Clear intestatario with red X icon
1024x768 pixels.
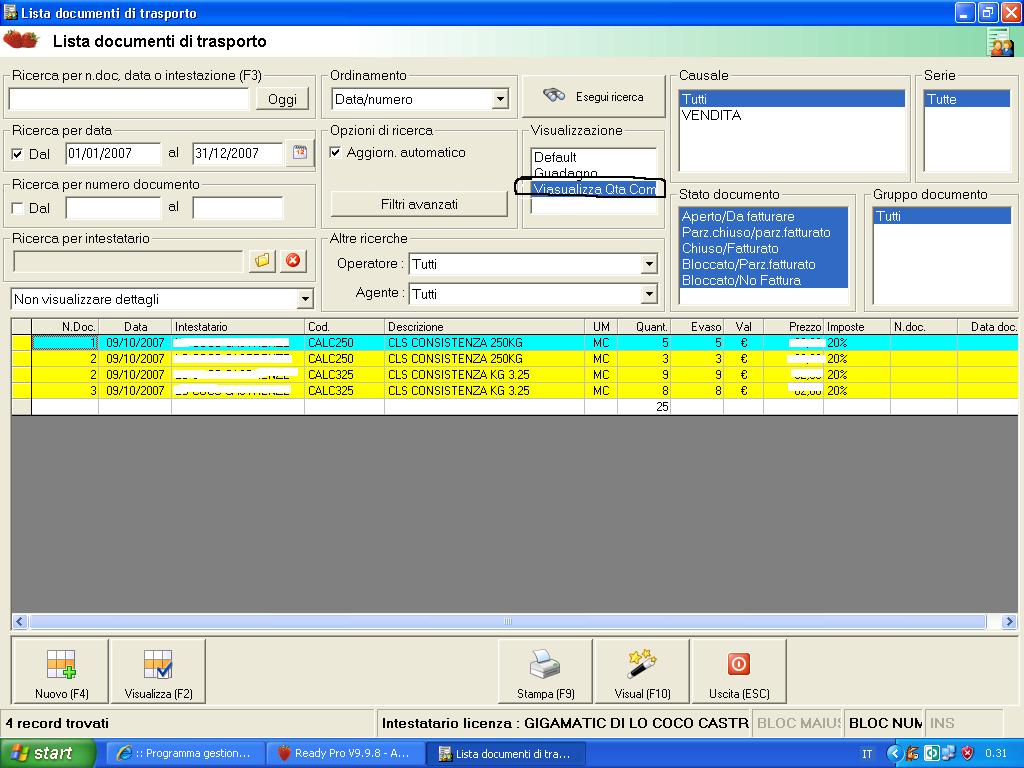[293, 260]
